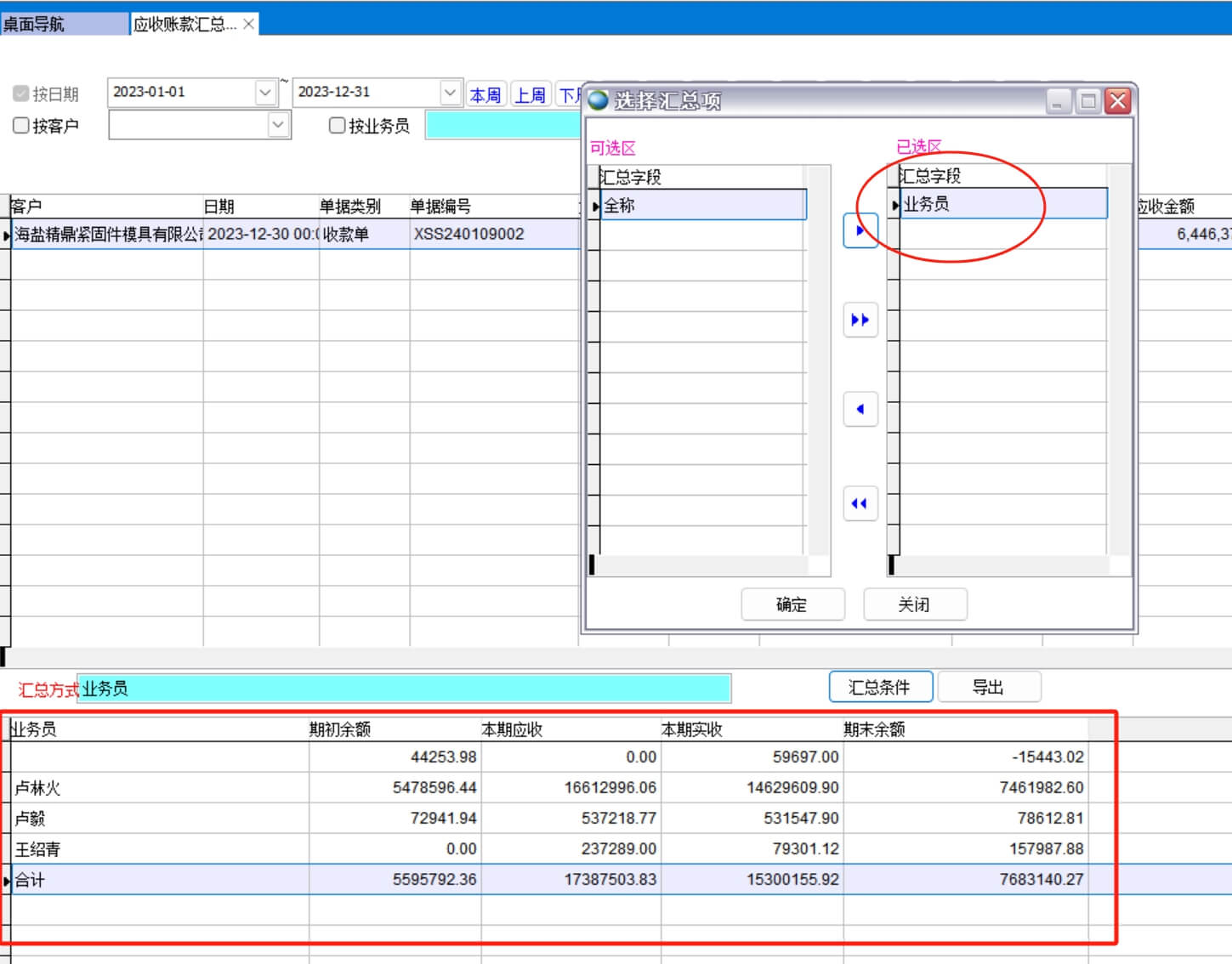This screenshot has width=1232, height=964.
Task: Click the double right arrow move-all button
Action: (860, 320)
